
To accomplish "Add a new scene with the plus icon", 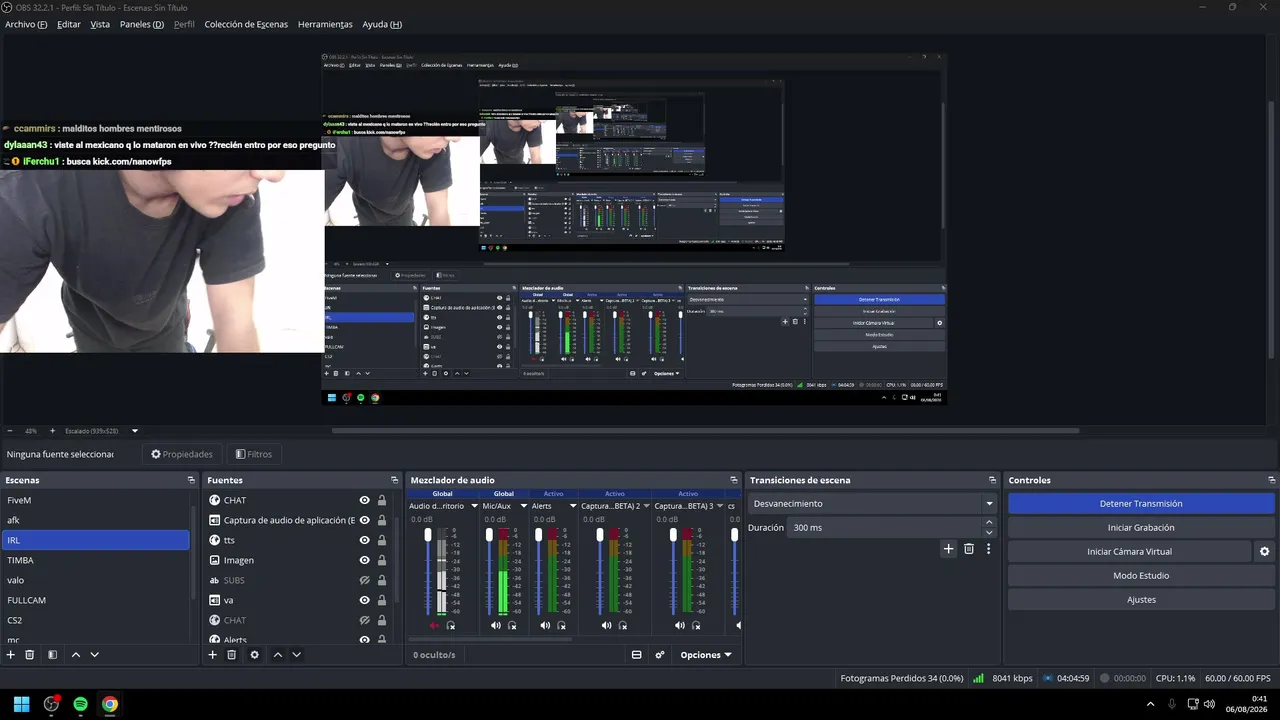I will (11, 655).
